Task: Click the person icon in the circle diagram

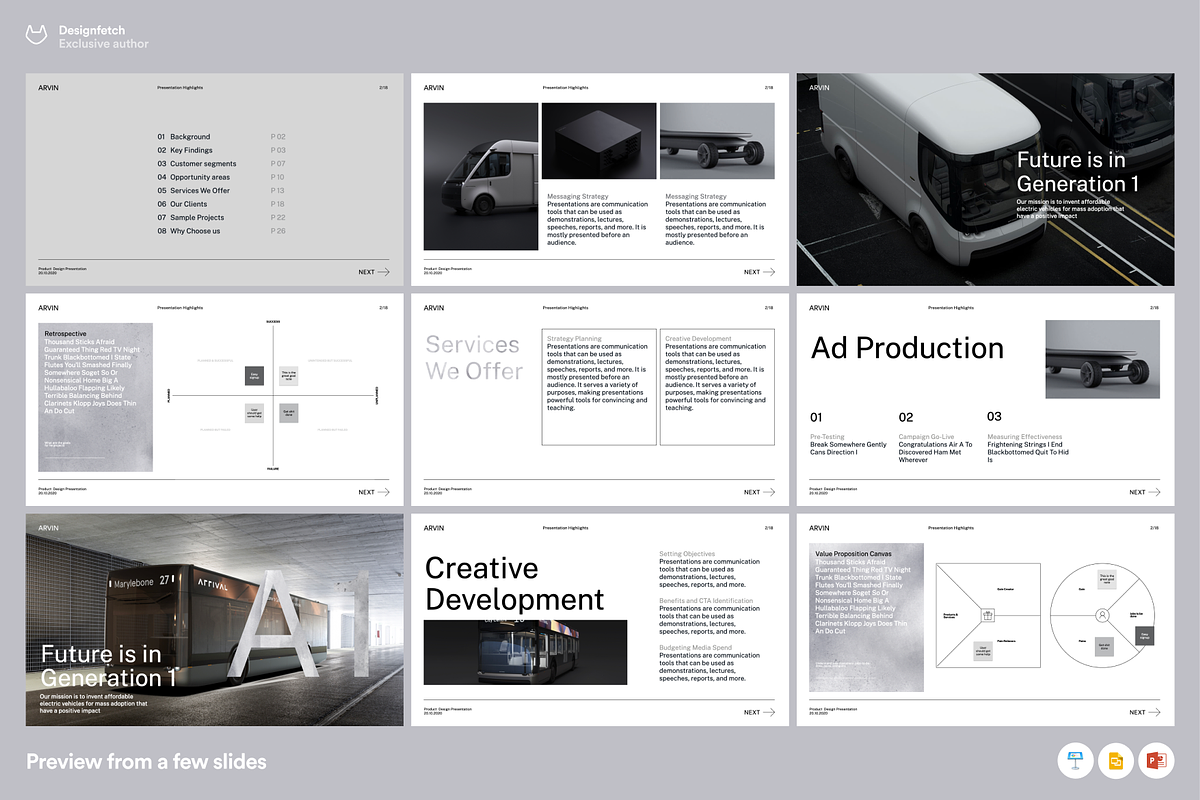Action: (x=1102, y=615)
